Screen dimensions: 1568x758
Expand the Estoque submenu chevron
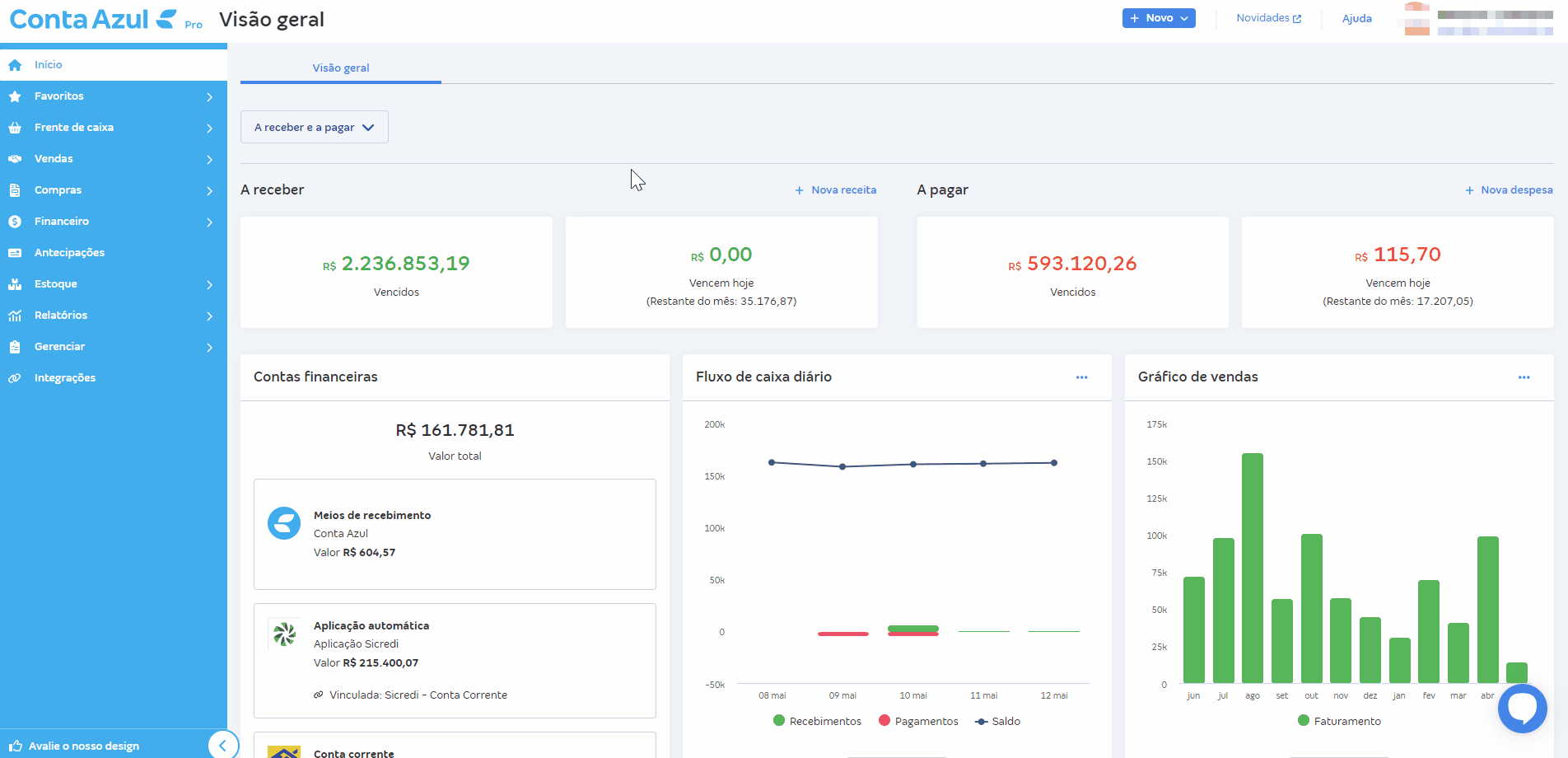click(210, 285)
